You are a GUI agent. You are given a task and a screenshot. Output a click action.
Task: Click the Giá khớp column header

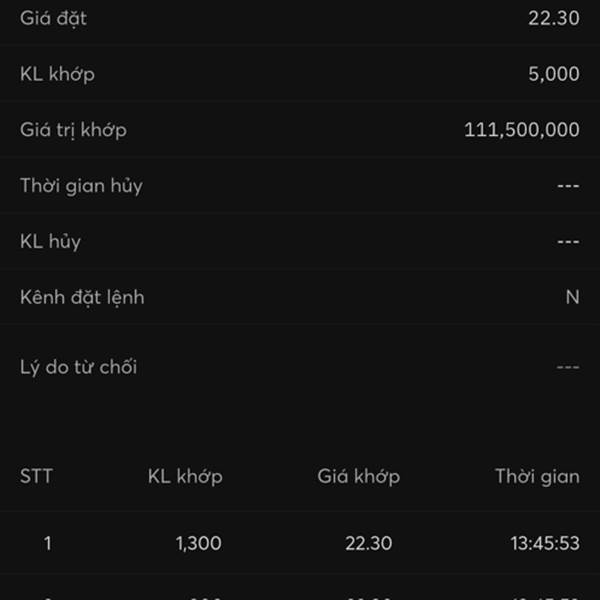coord(358,476)
